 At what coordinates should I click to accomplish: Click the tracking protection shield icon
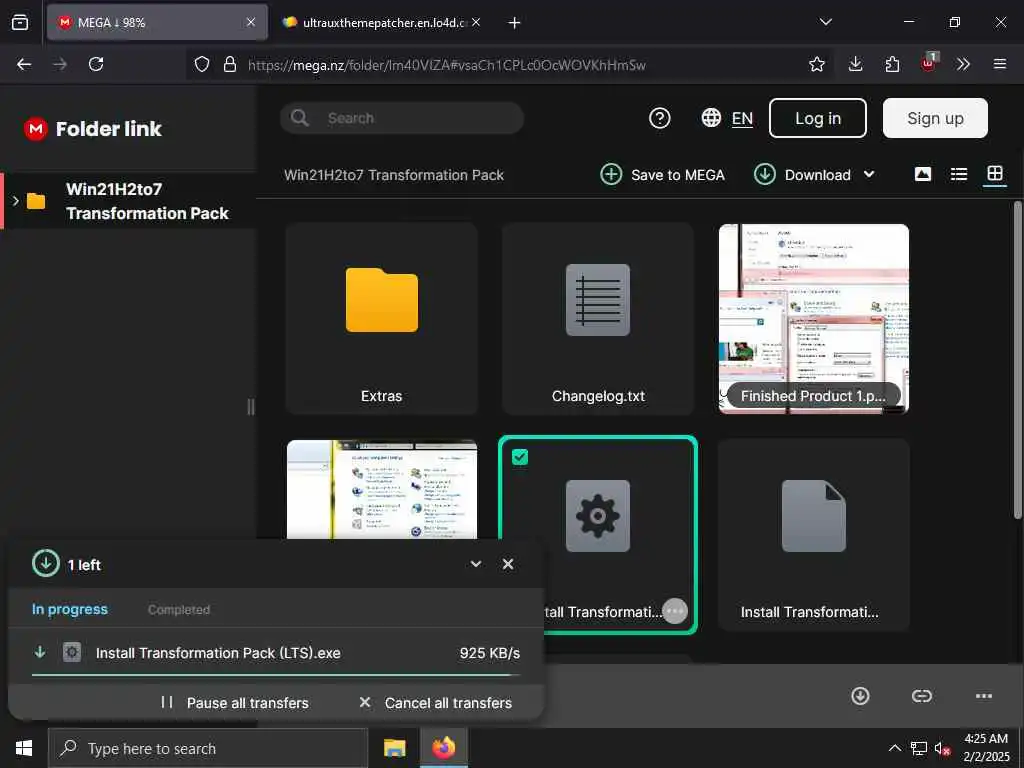tap(202, 64)
